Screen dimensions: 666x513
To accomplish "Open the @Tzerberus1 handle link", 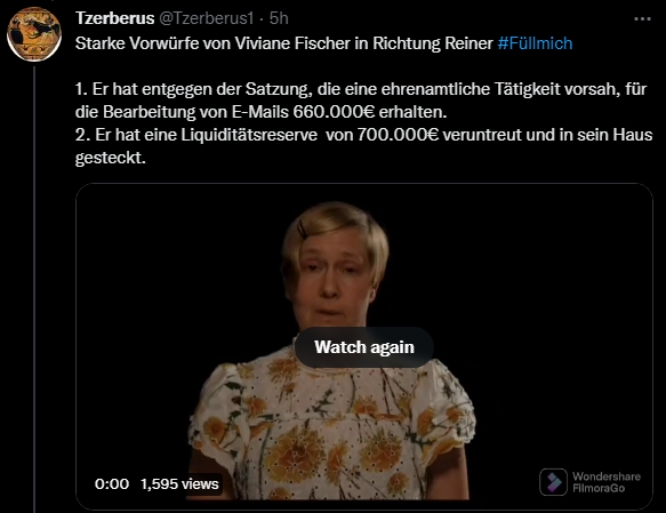I will pyautogui.click(x=206, y=18).
